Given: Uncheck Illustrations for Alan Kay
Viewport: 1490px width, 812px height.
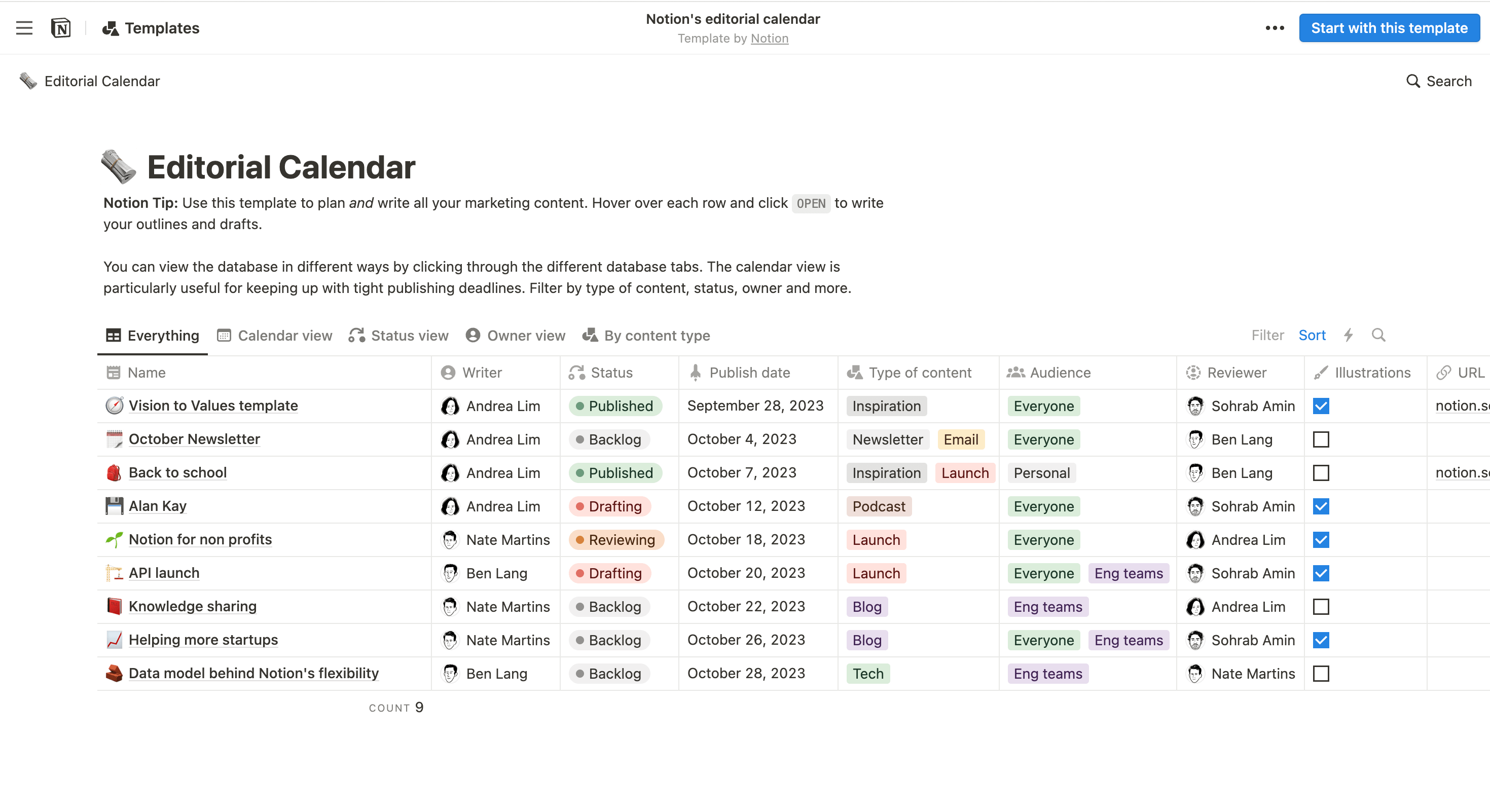Looking at the screenshot, I should 1321,507.
